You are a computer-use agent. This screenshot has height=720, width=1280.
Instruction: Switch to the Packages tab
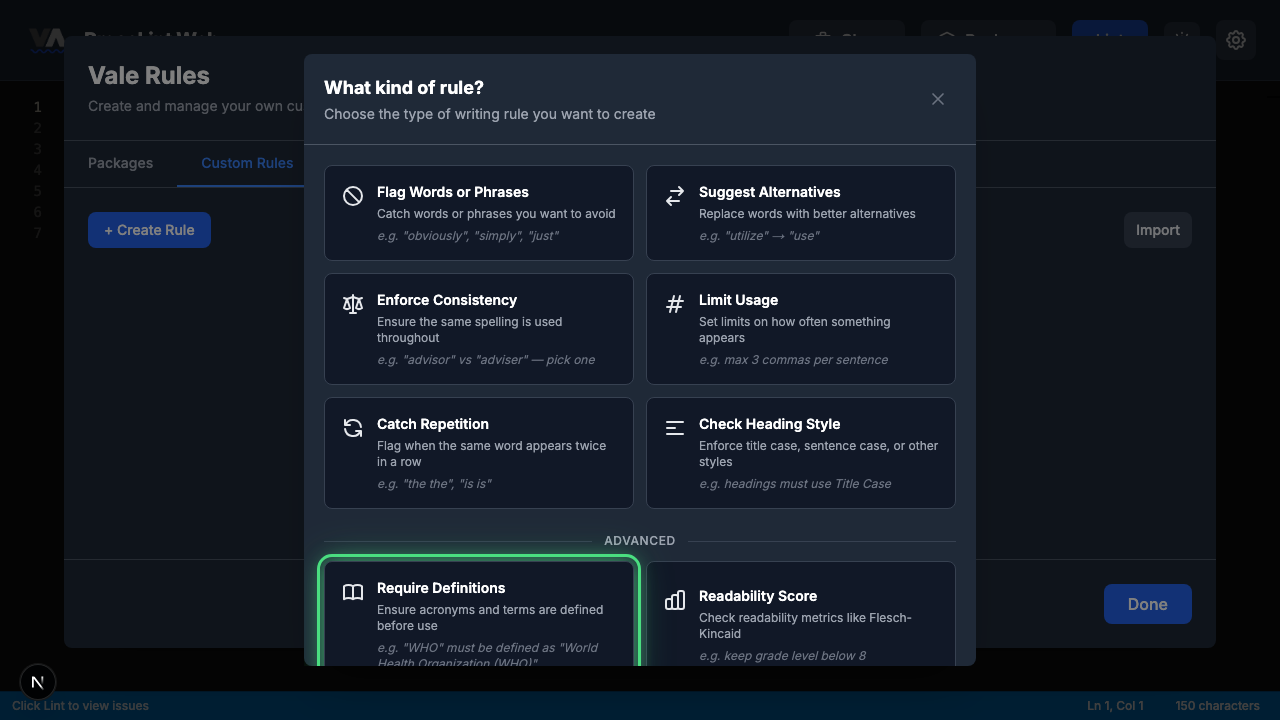120,163
